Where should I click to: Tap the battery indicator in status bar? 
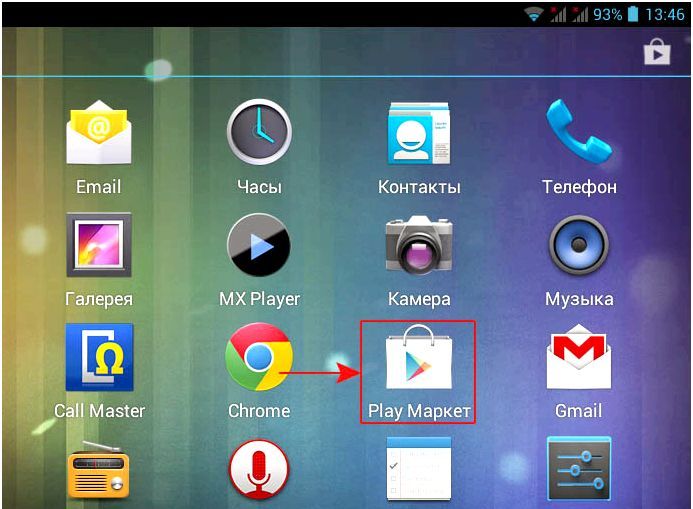[633, 14]
